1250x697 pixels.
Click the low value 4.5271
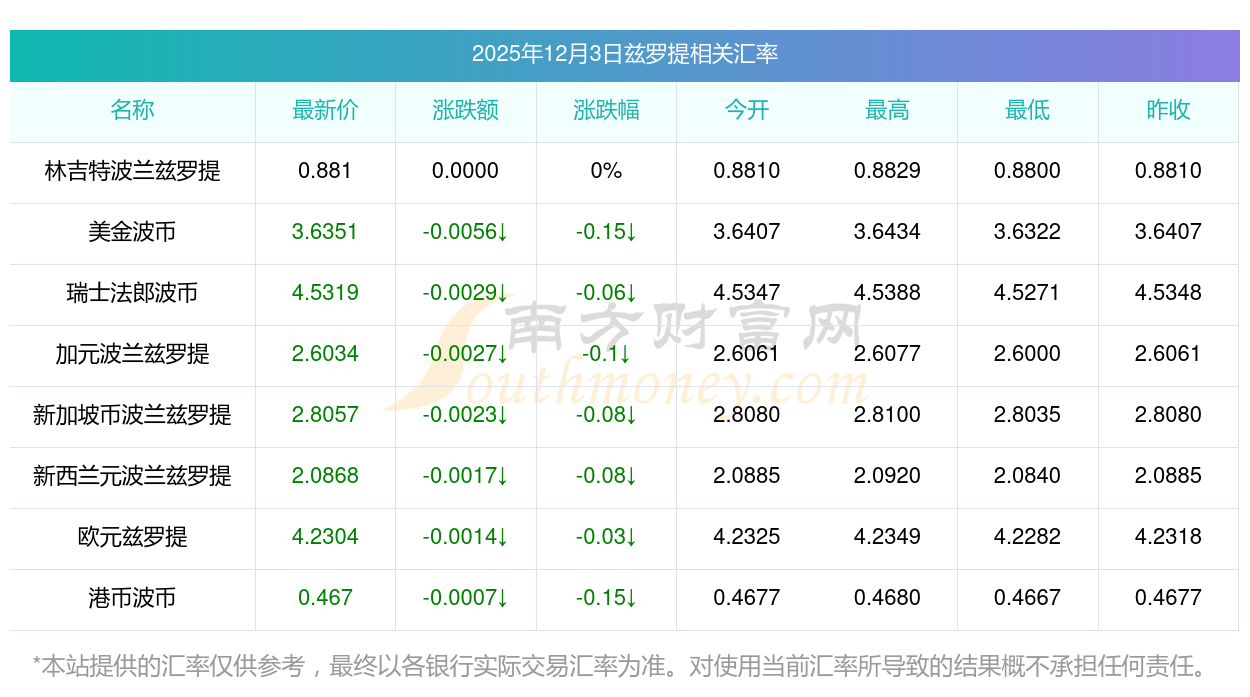[x=1027, y=293]
